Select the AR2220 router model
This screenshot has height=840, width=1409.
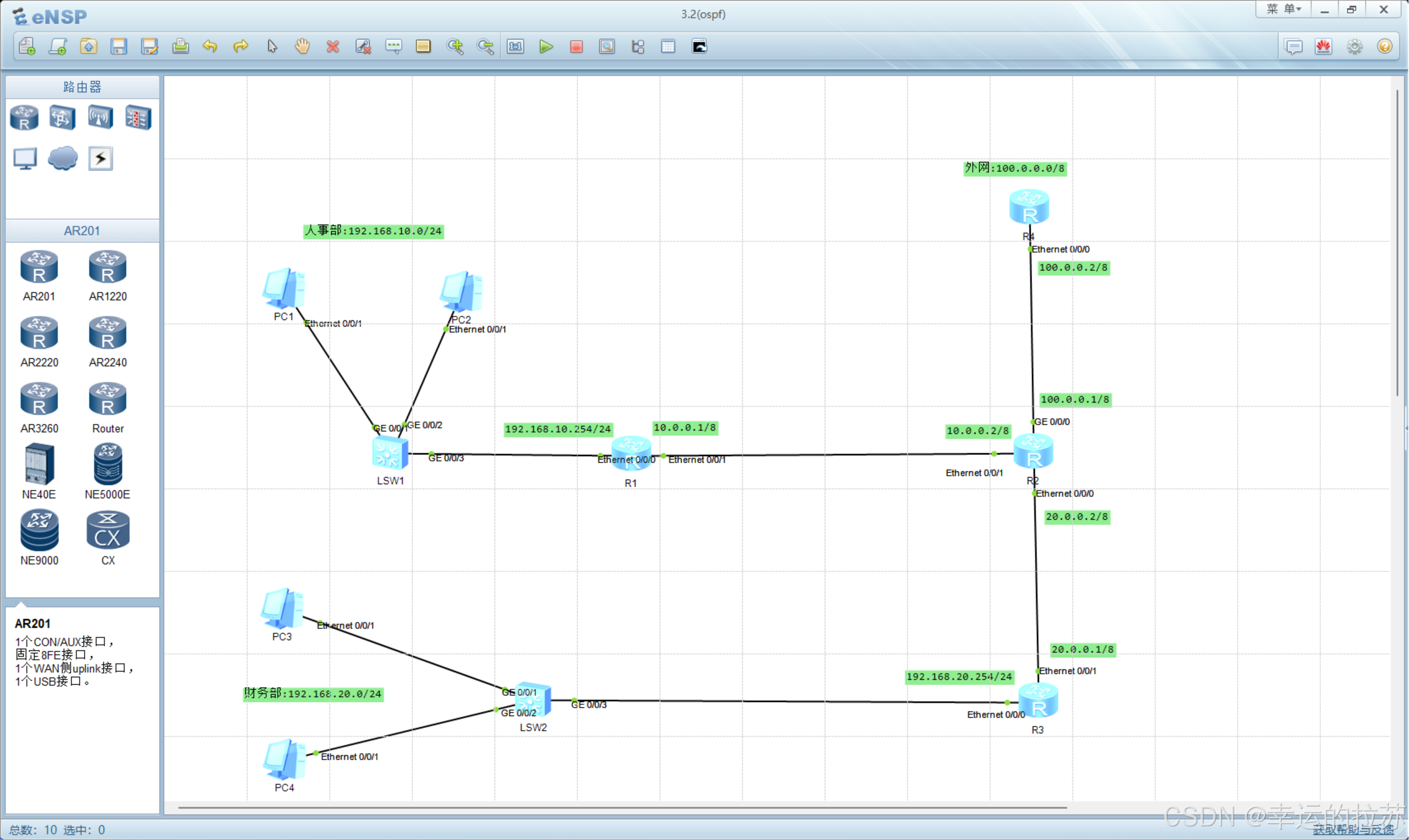[39, 333]
